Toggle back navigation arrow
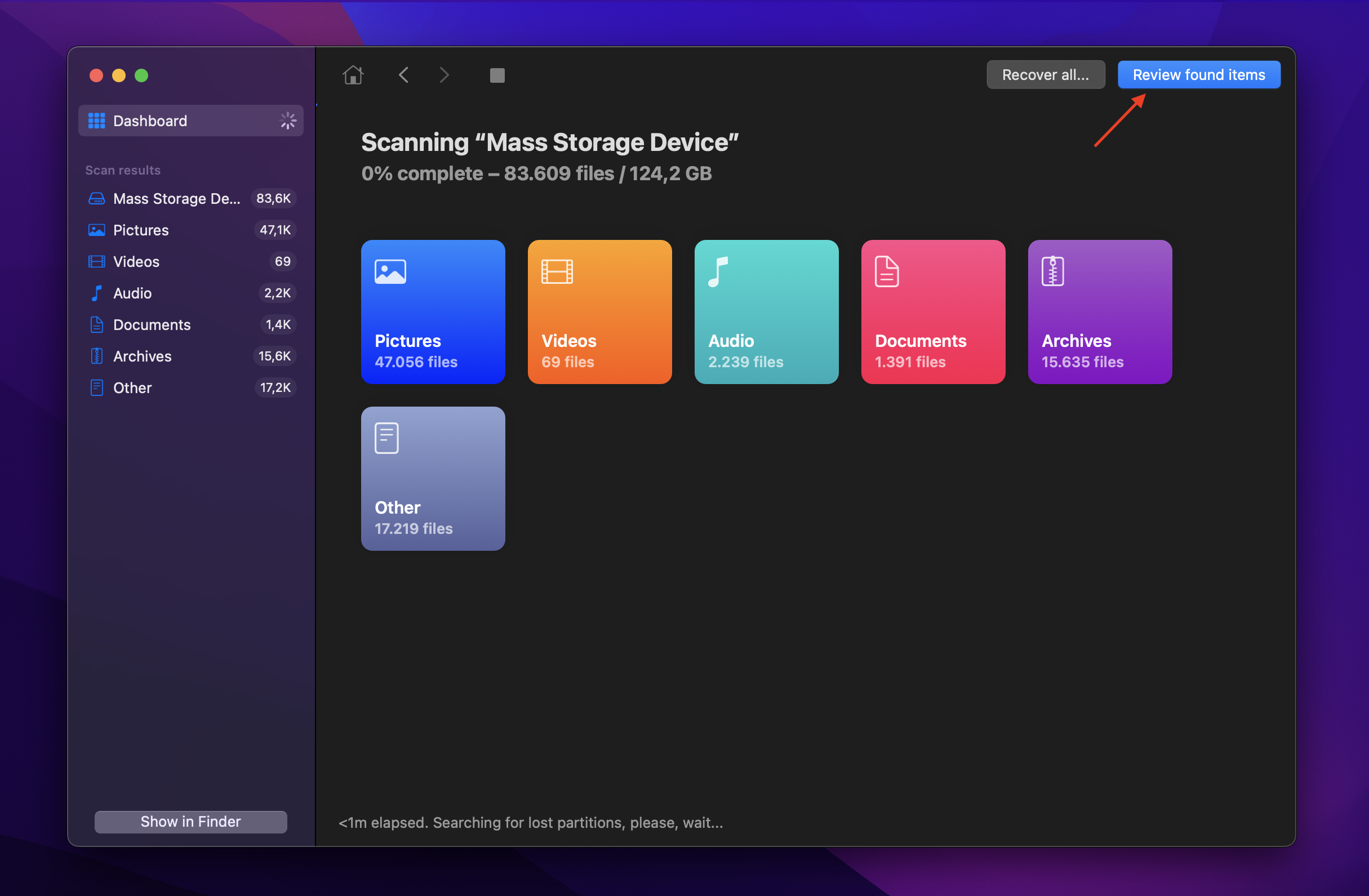Image resolution: width=1369 pixels, height=896 pixels. pos(404,74)
